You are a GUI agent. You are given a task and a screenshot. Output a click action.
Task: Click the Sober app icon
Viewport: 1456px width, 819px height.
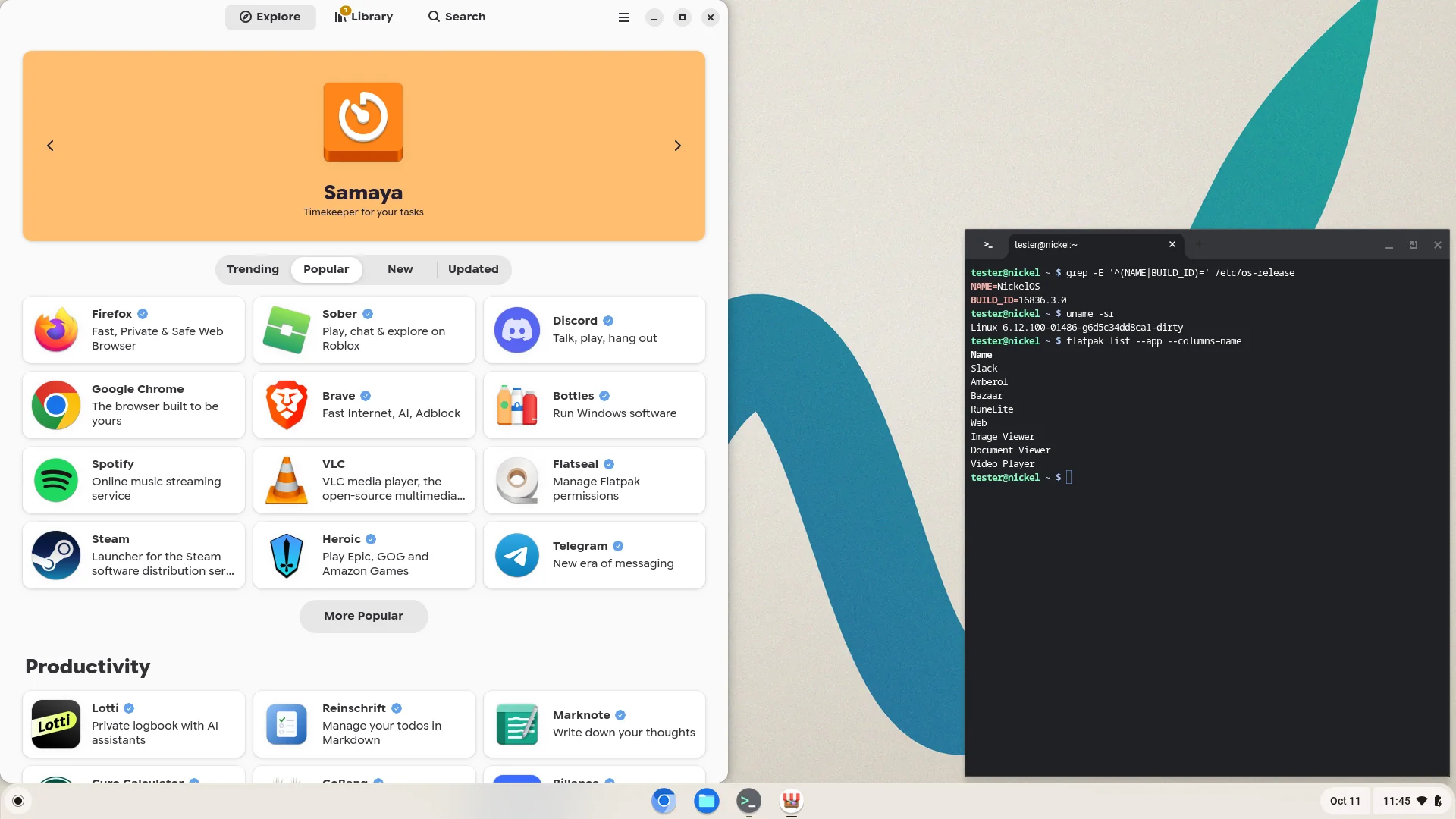(x=287, y=330)
